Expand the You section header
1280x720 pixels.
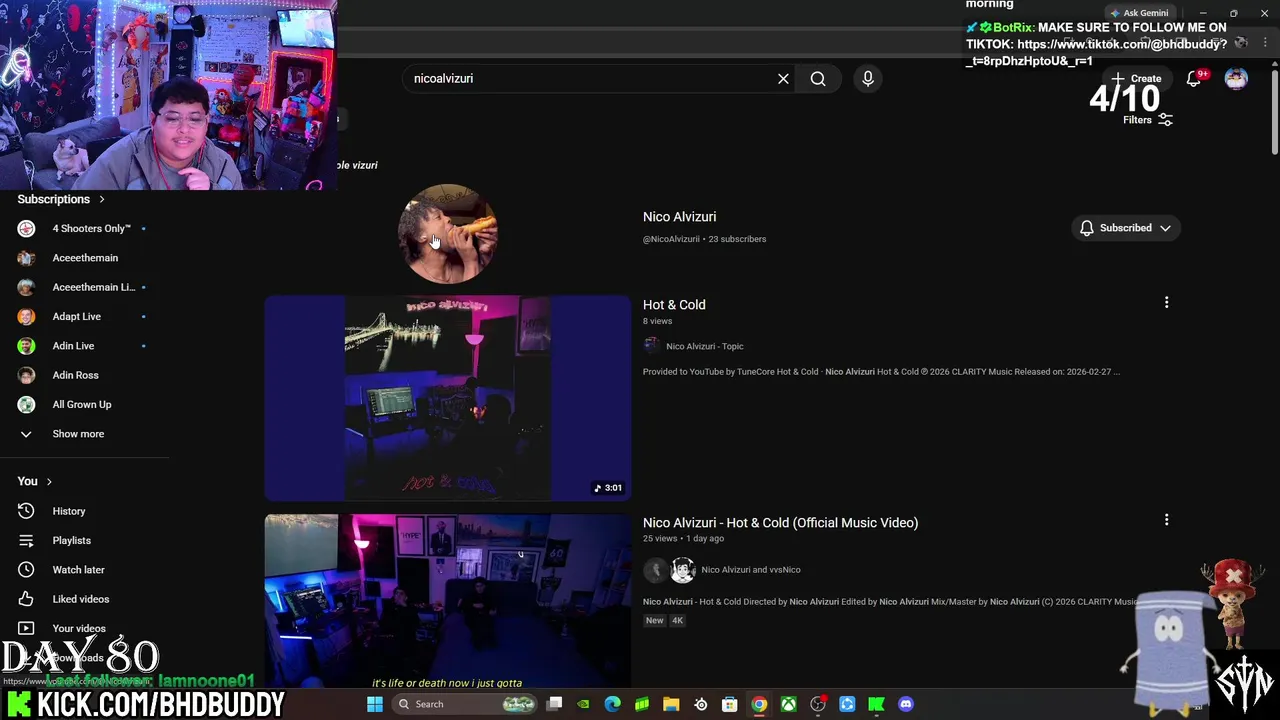[x=35, y=481]
